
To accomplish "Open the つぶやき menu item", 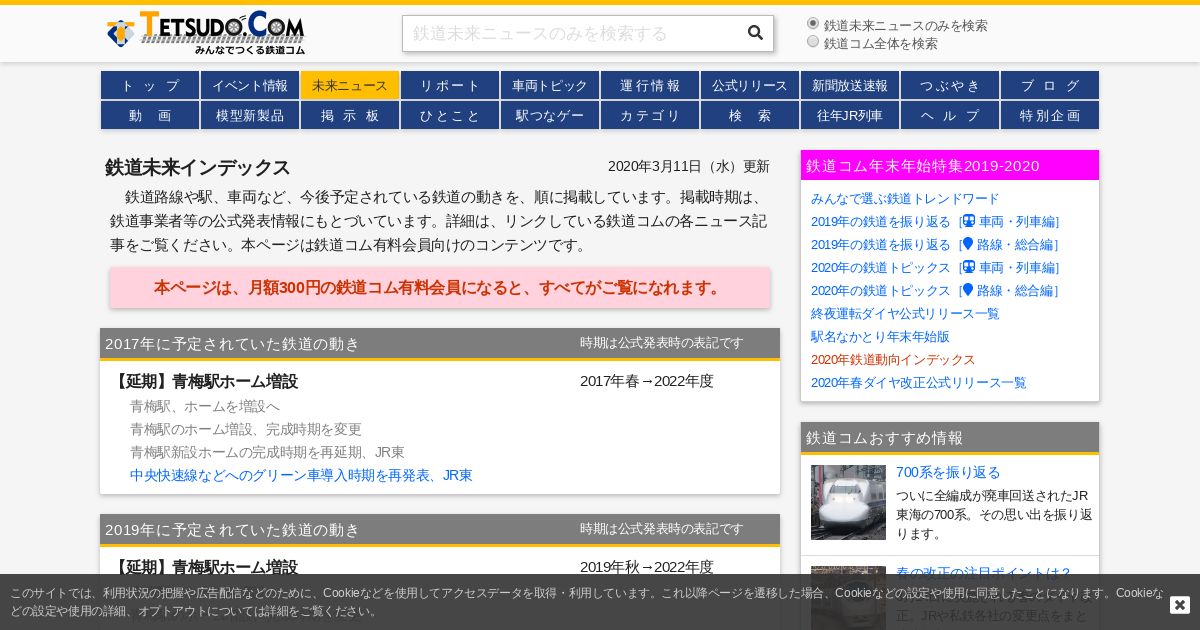I will pos(950,85).
